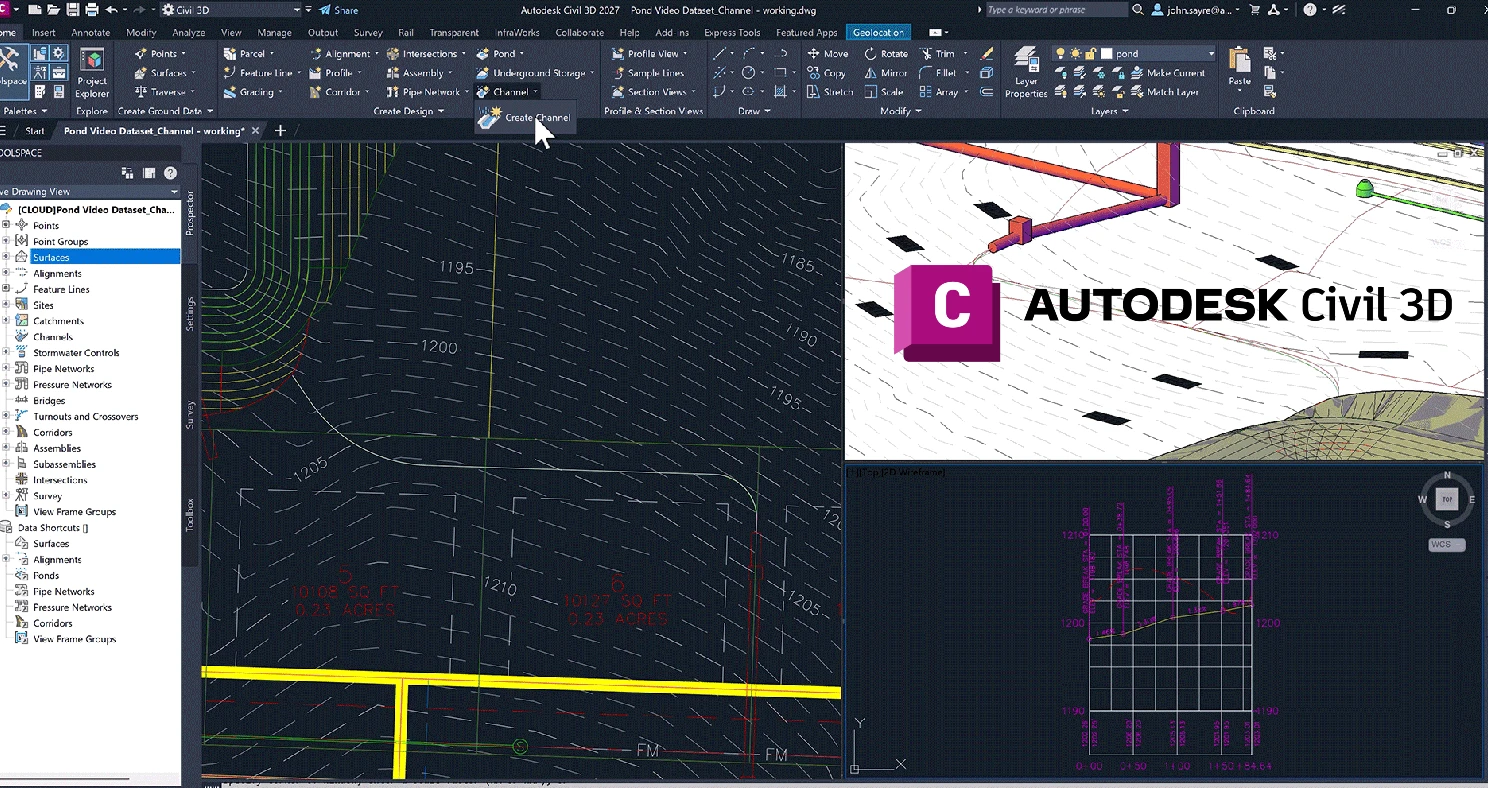Click the Toolspace help icon
This screenshot has height=788, width=1488.
(170, 173)
